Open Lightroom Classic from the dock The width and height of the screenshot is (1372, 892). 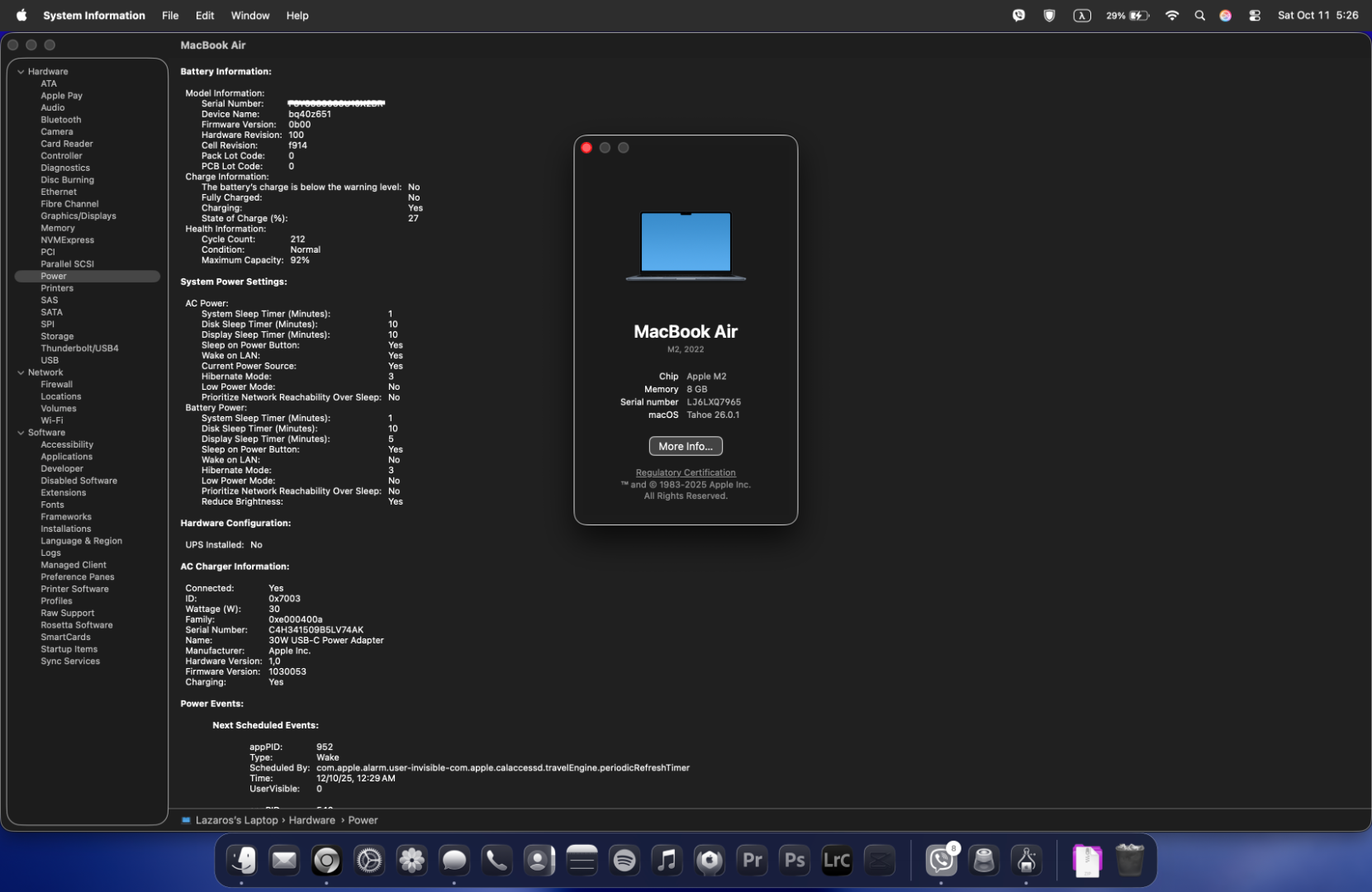837,861
